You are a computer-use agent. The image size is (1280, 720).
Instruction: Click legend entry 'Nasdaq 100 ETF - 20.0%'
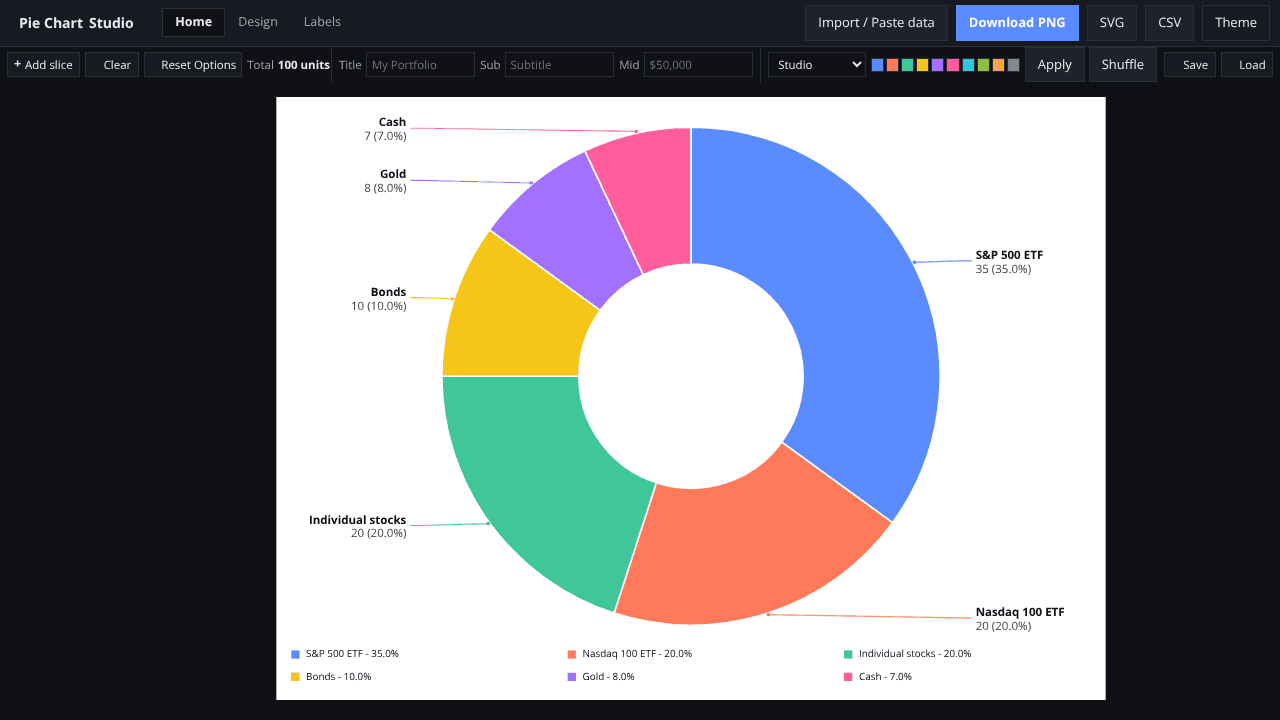click(x=630, y=654)
